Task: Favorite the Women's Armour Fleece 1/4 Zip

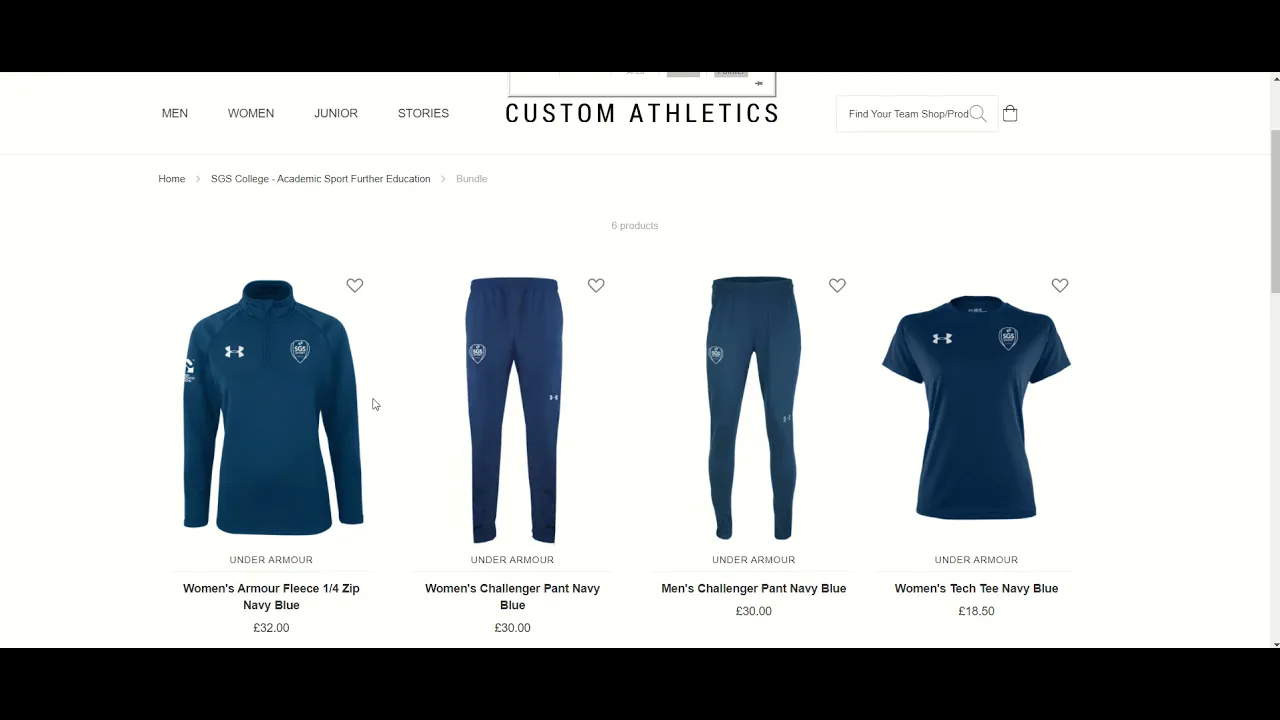Action: point(355,285)
